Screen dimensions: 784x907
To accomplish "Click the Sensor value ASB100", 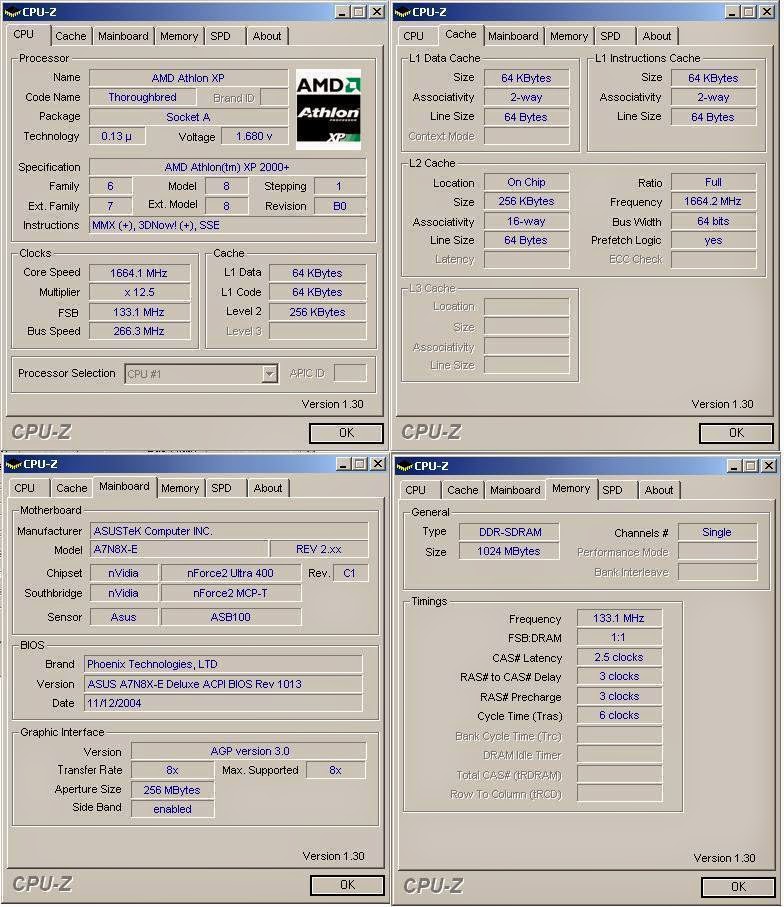I will (231, 617).
